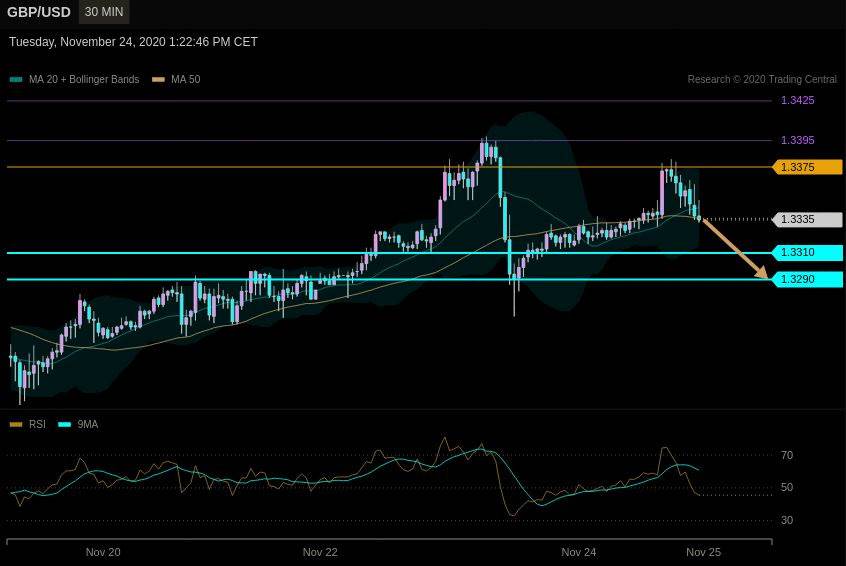This screenshot has height=566, width=846.
Task: Click the cyan 1.3290 support price tag
Action: click(807, 279)
